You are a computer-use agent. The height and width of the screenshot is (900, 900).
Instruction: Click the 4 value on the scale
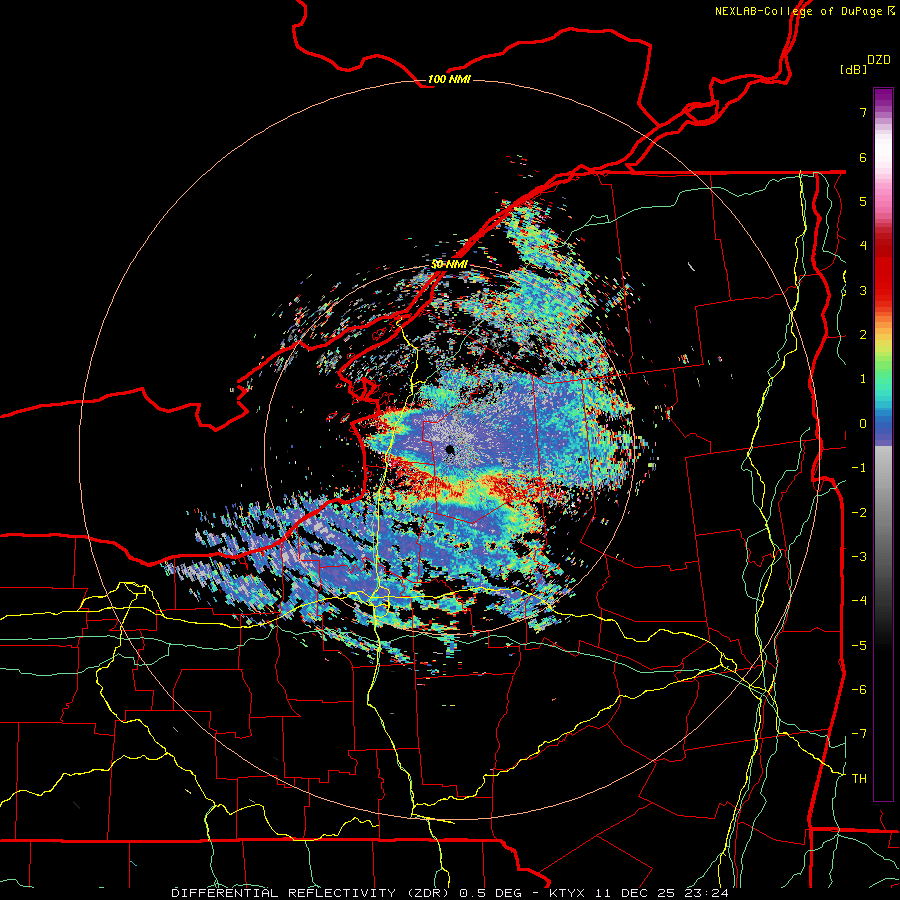click(x=863, y=246)
